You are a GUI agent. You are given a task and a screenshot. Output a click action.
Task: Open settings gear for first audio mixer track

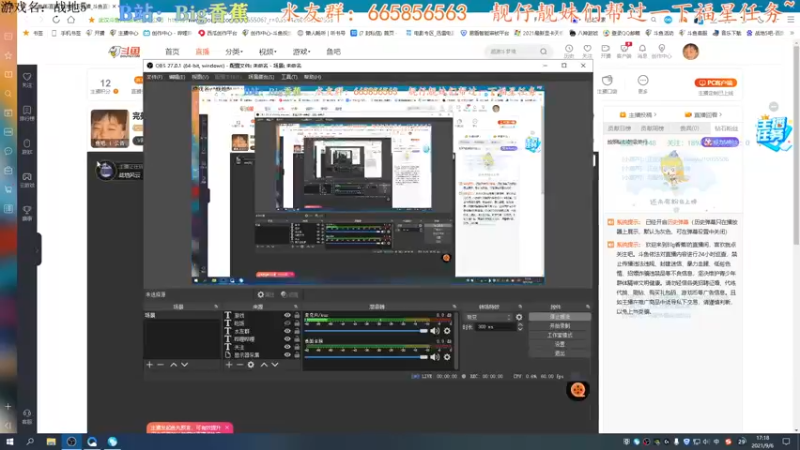pyautogui.click(x=447, y=331)
